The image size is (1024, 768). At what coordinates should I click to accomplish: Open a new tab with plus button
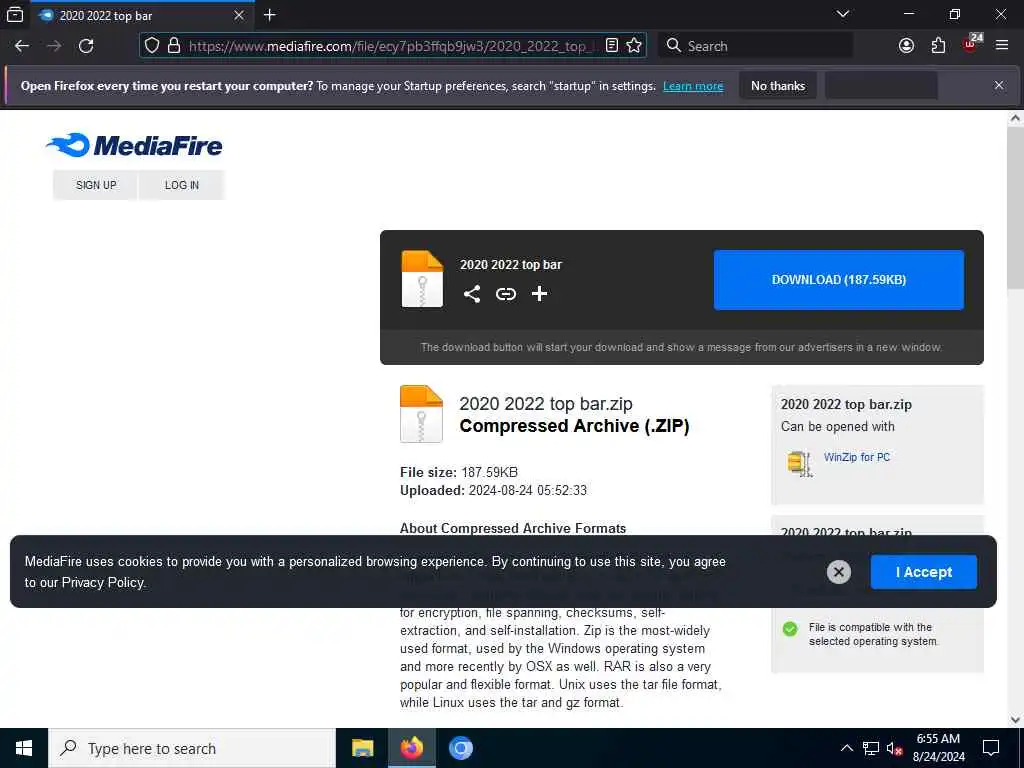coord(270,15)
